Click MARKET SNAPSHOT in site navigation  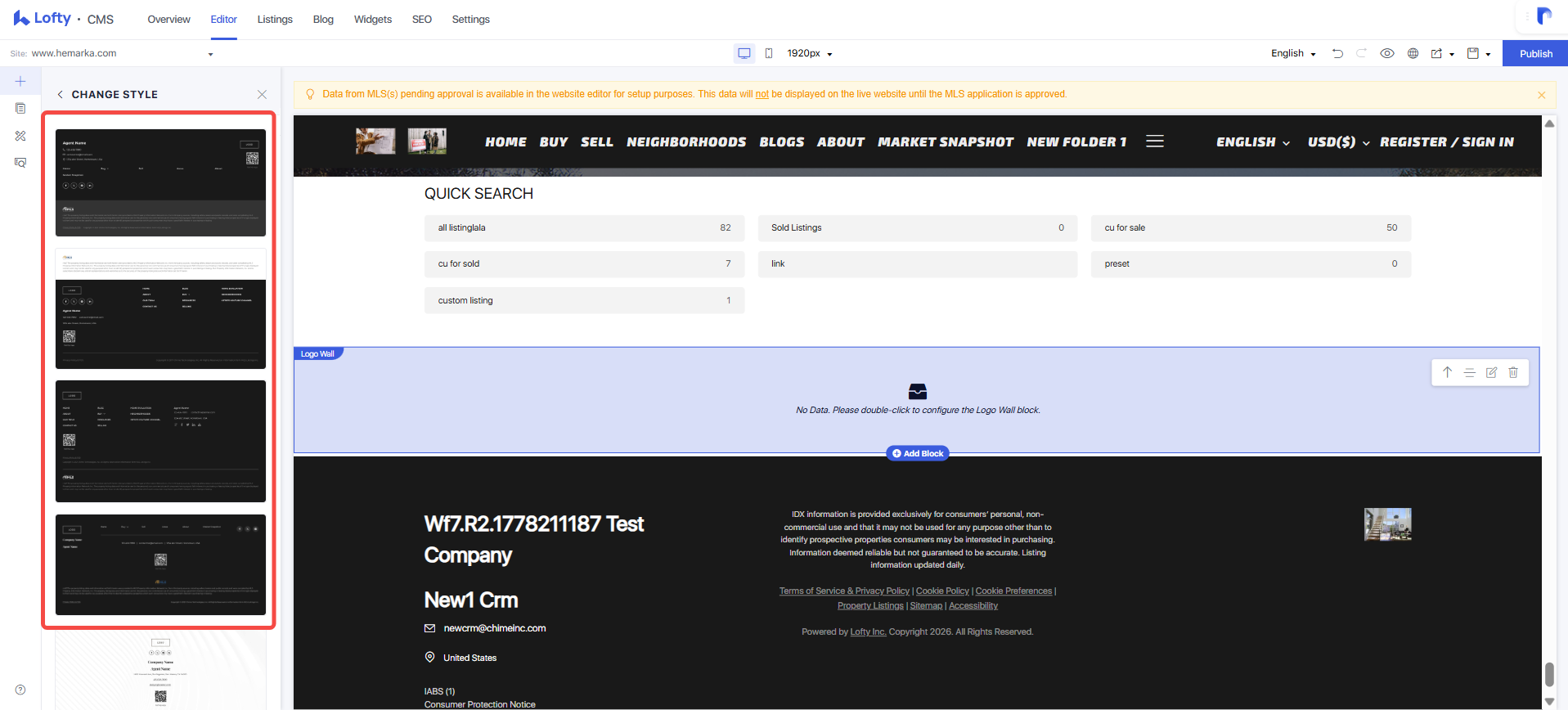tap(946, 142)
